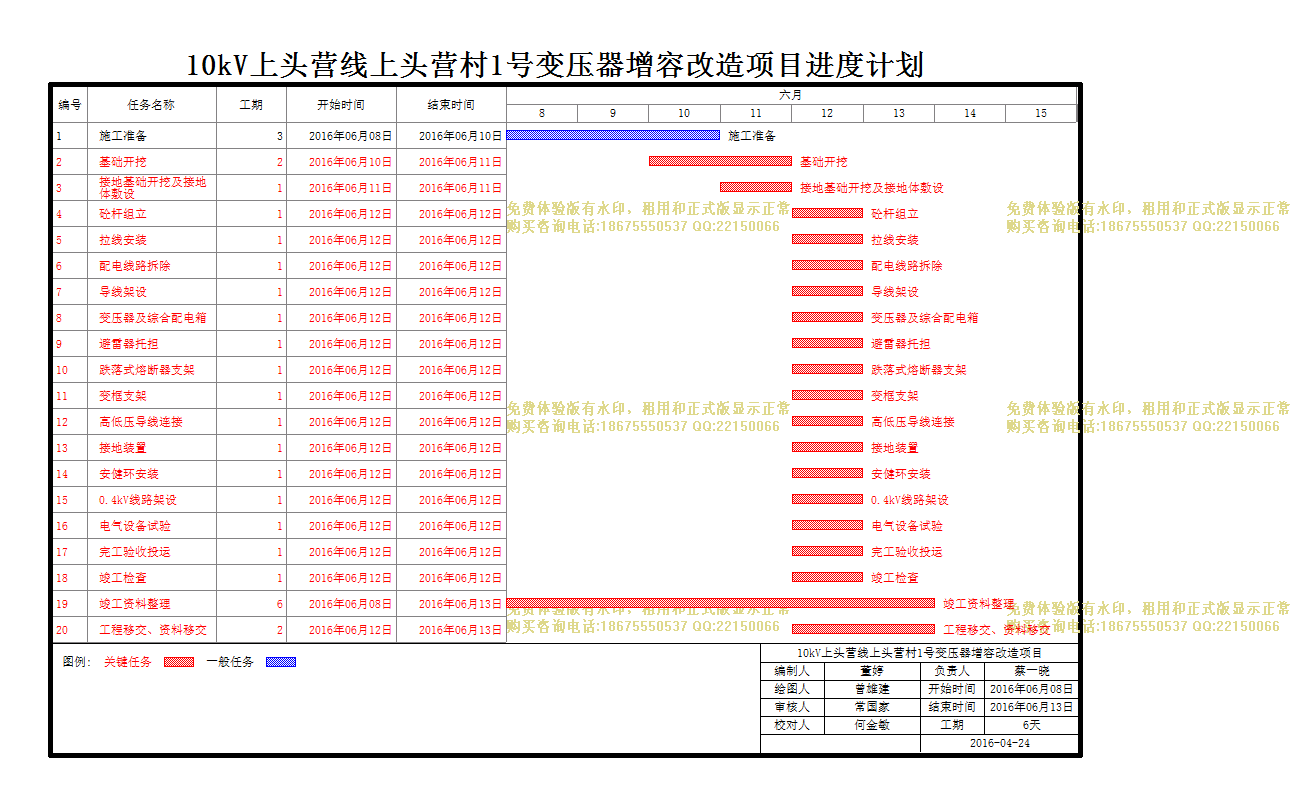Image resolution: width=1290 pixels, height=804 pixels.
Task: Click the 工期 column header in the task table
Action: 252,104
